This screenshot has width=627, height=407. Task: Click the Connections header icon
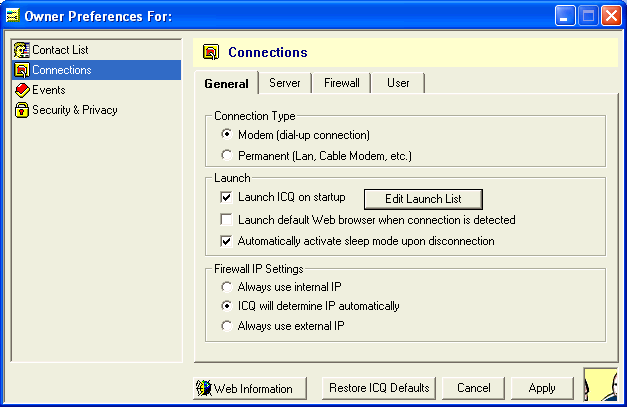coord(211,53)
